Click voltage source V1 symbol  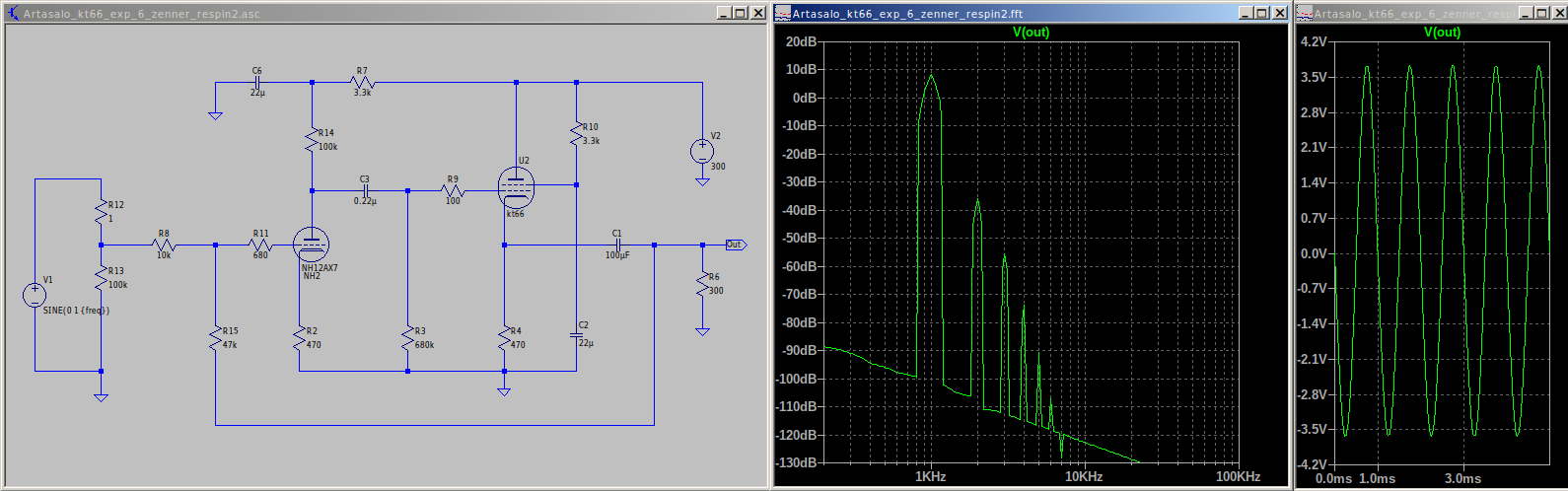click(x=35, y=295)
